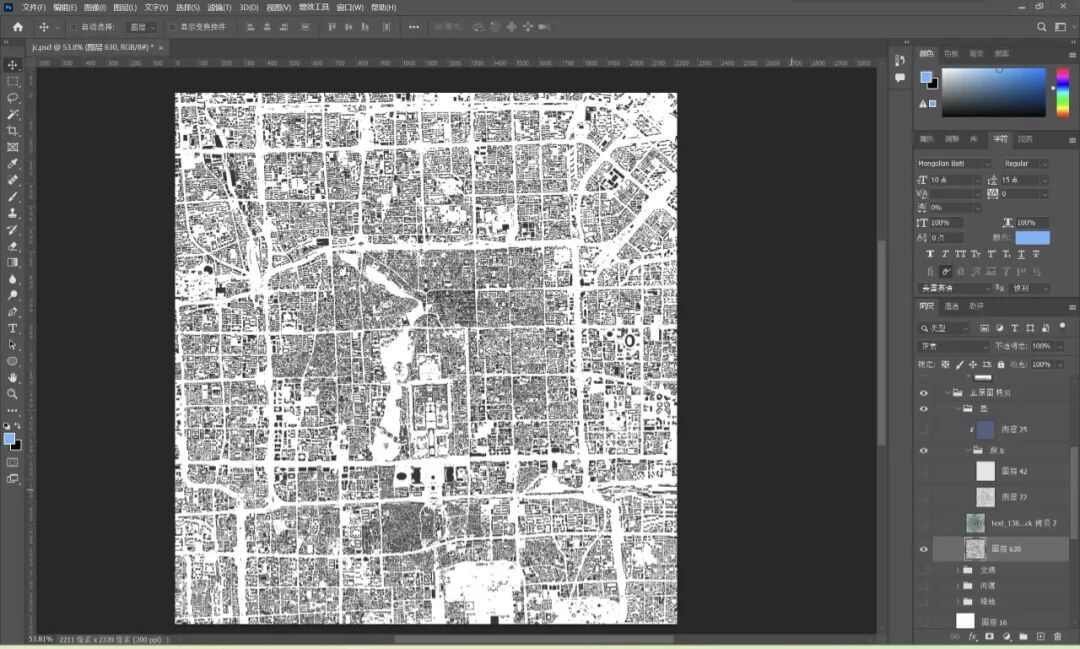Viewport: 1080px width, 649px height.
Task: Click the rainbow hue slider strip
Action: pyautogui.click(x=1063, y=92)
